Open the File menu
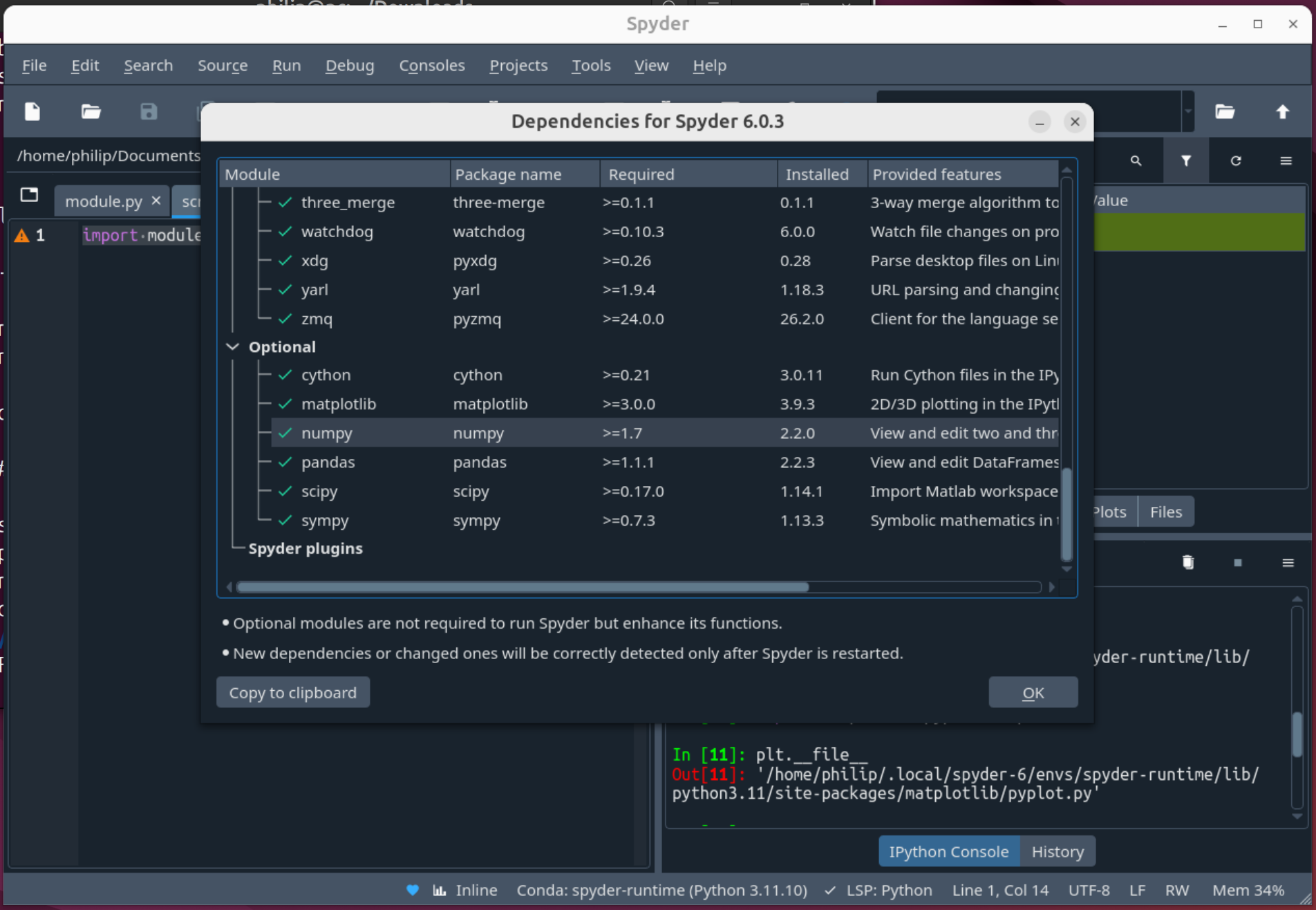This screenshot has height=910, width=1316. (35, 66)
